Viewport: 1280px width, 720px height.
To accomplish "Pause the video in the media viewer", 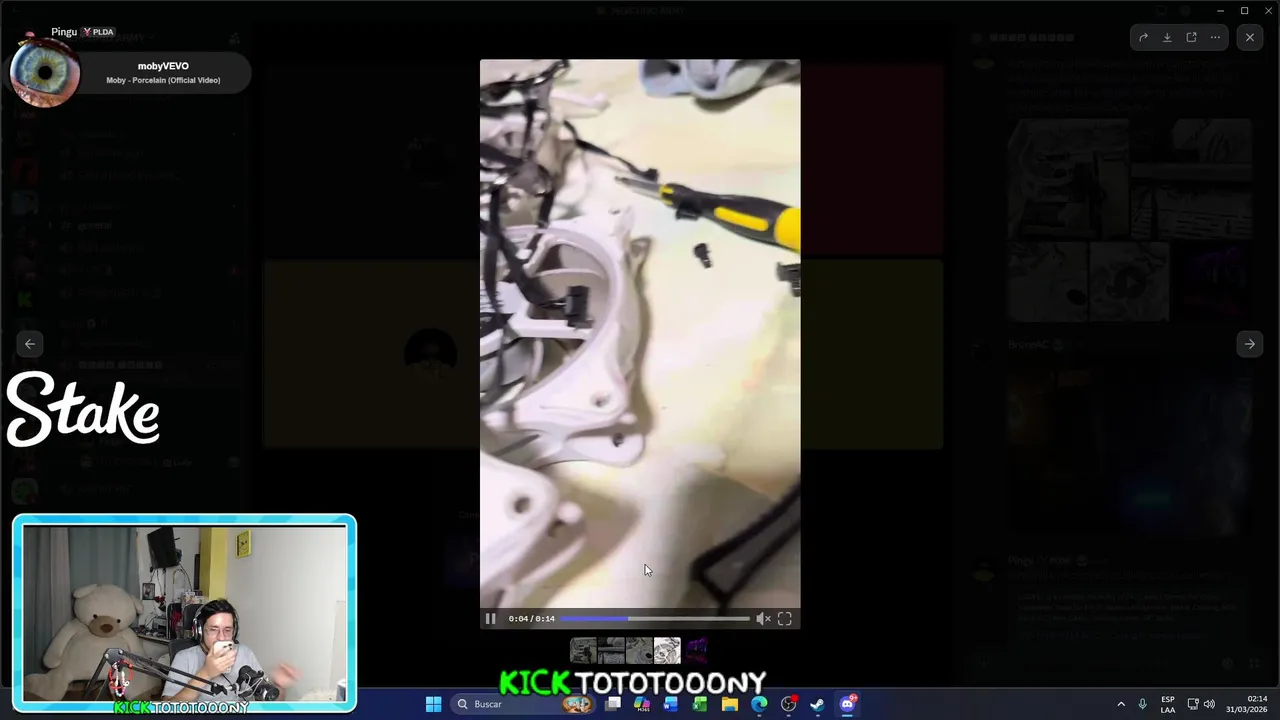I will 490,619.
